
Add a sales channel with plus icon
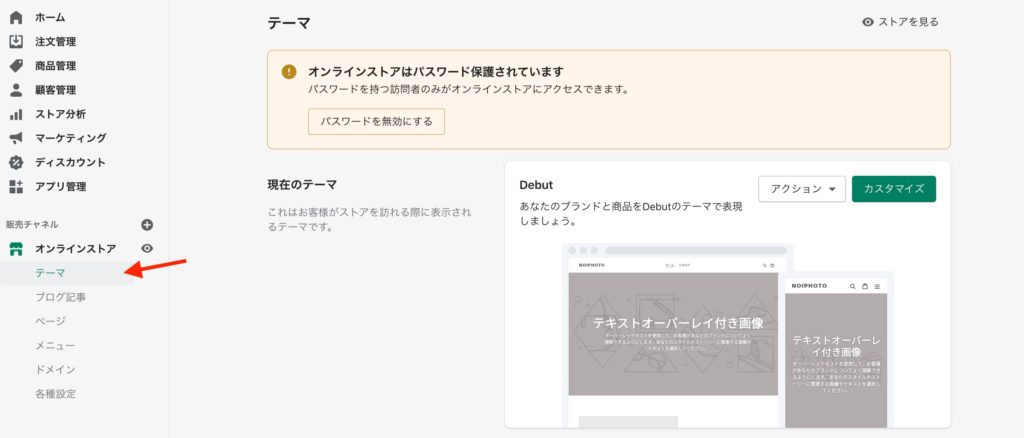(x=147, y=225)
